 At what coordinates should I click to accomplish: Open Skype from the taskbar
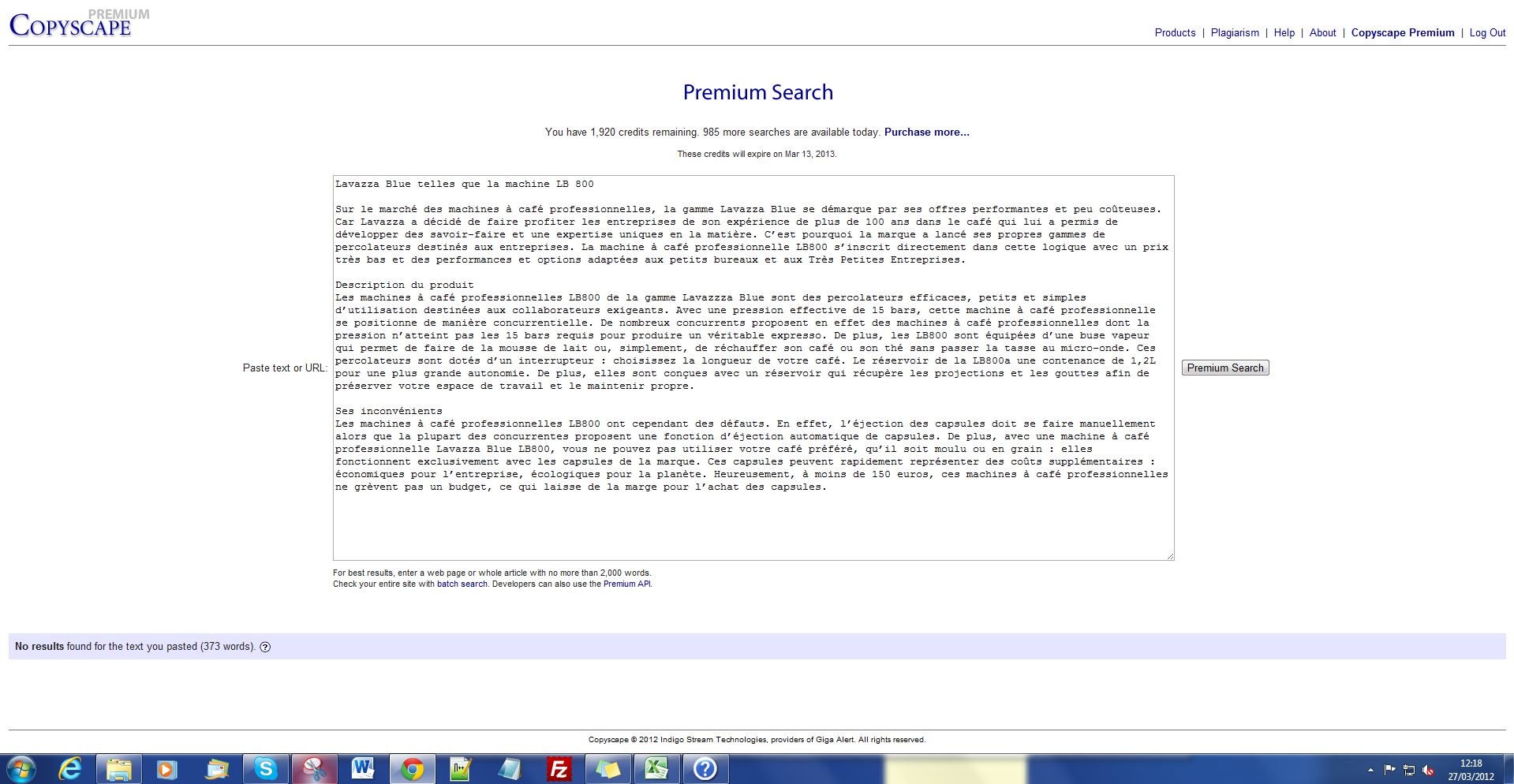coord(266,768)
